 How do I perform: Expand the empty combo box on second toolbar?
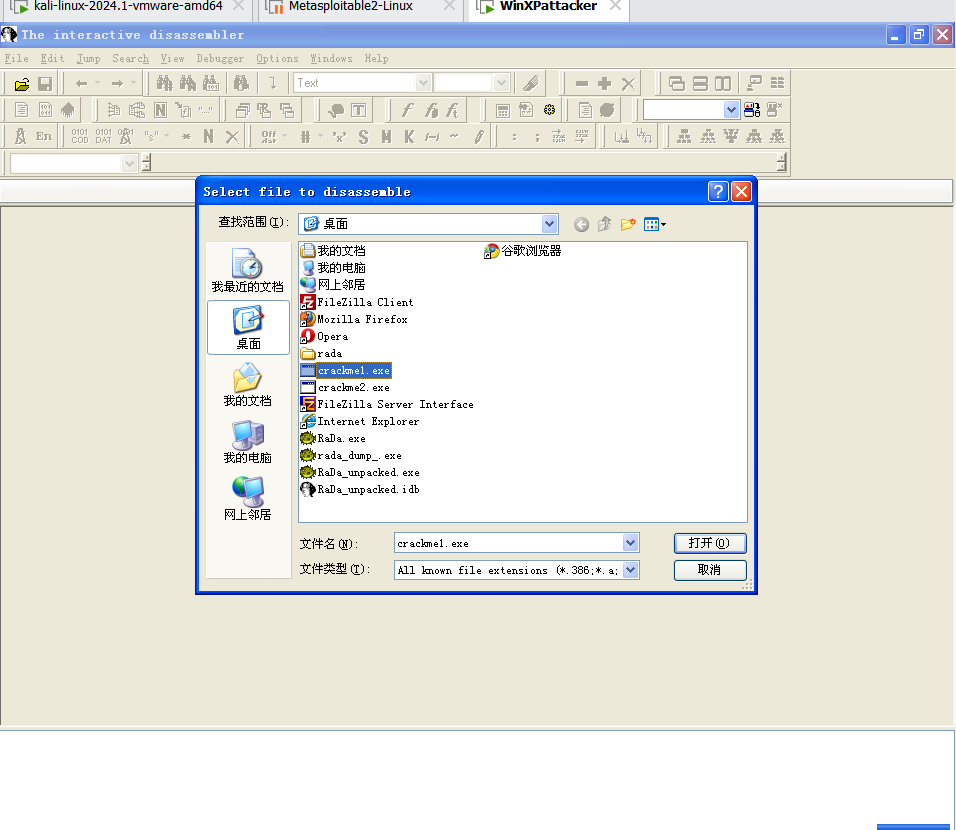731,110
